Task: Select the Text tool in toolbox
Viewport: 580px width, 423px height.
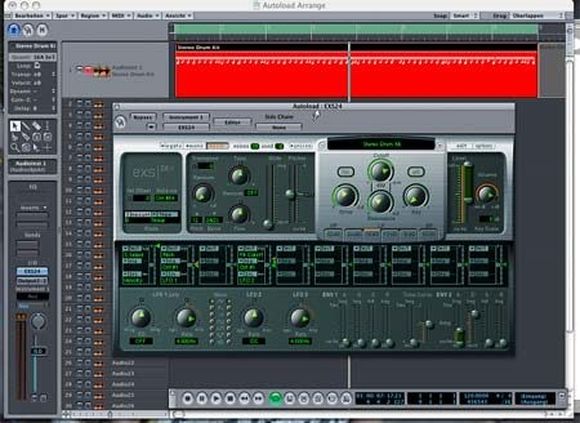Action: click(x=48, y=126)
